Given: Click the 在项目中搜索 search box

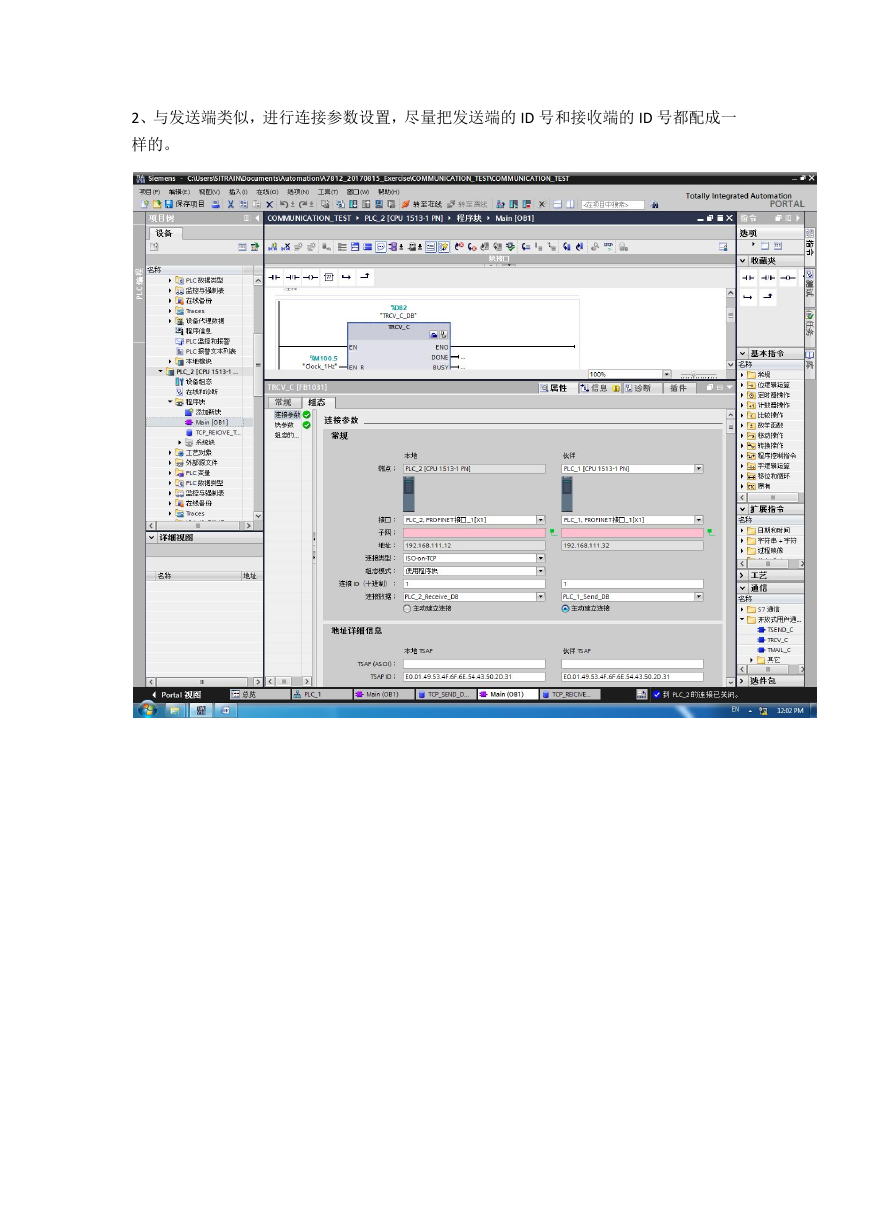Looking at the screenshot, I should coord(612,204).
